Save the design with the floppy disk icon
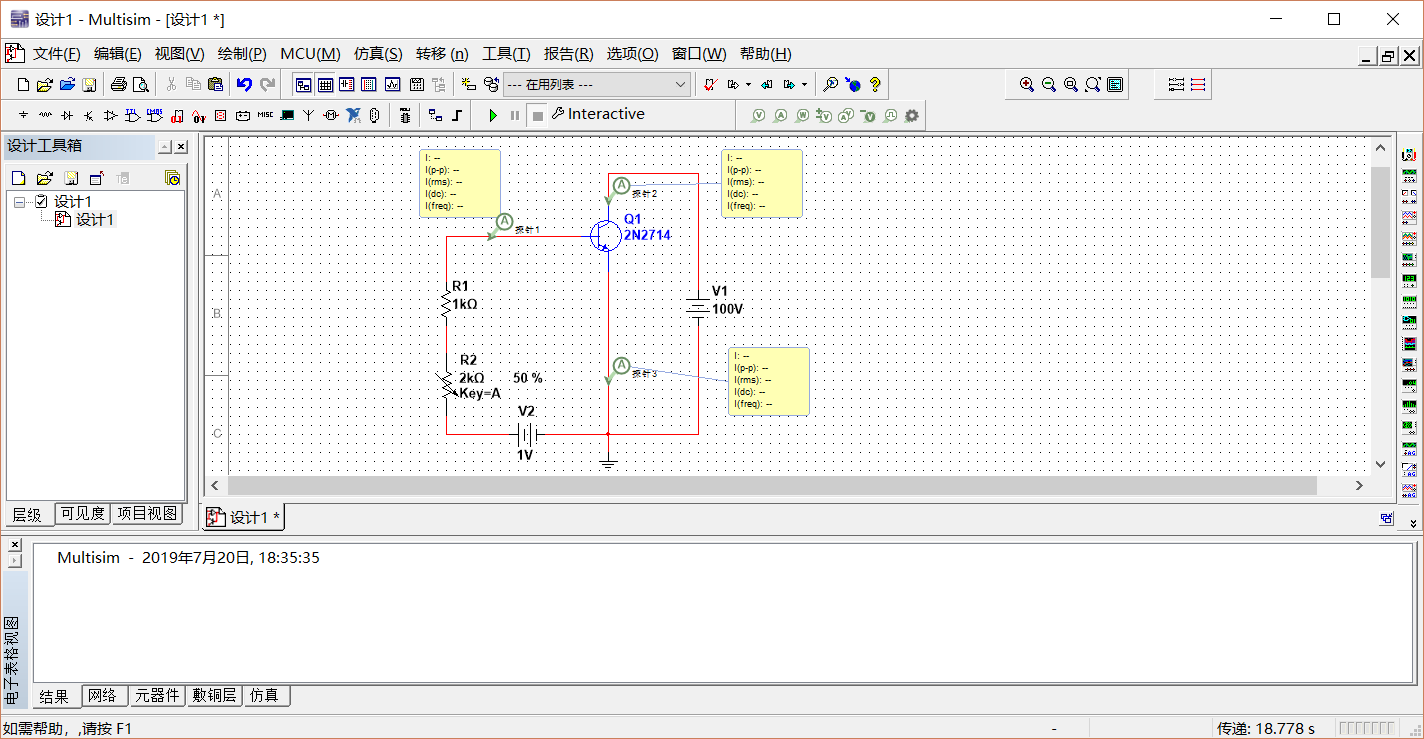The width and height of the screenshot is (1424, 739). 89,85
